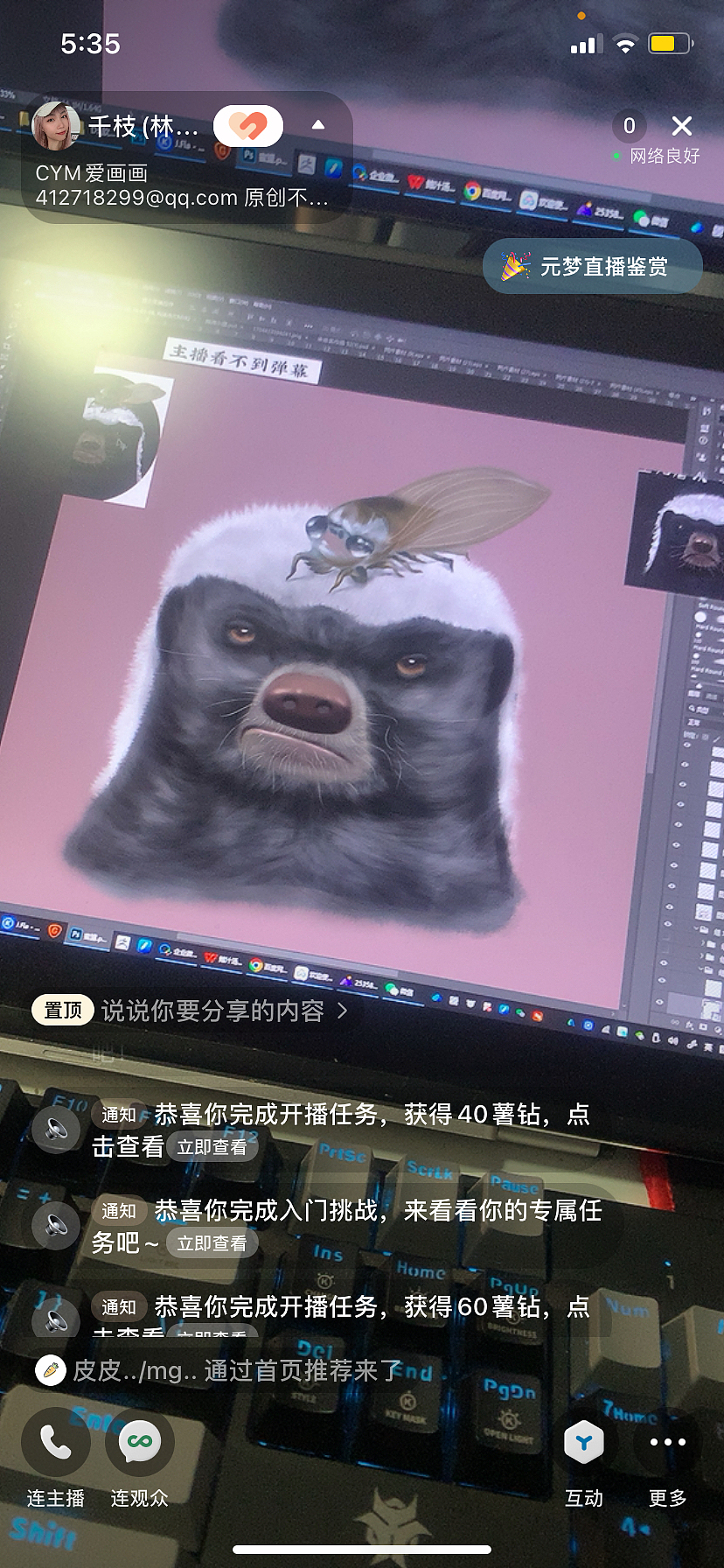Open the 元梦直播鉴赏 banner
This screenshot has height=1568, width=724.
tap(593, 266)
